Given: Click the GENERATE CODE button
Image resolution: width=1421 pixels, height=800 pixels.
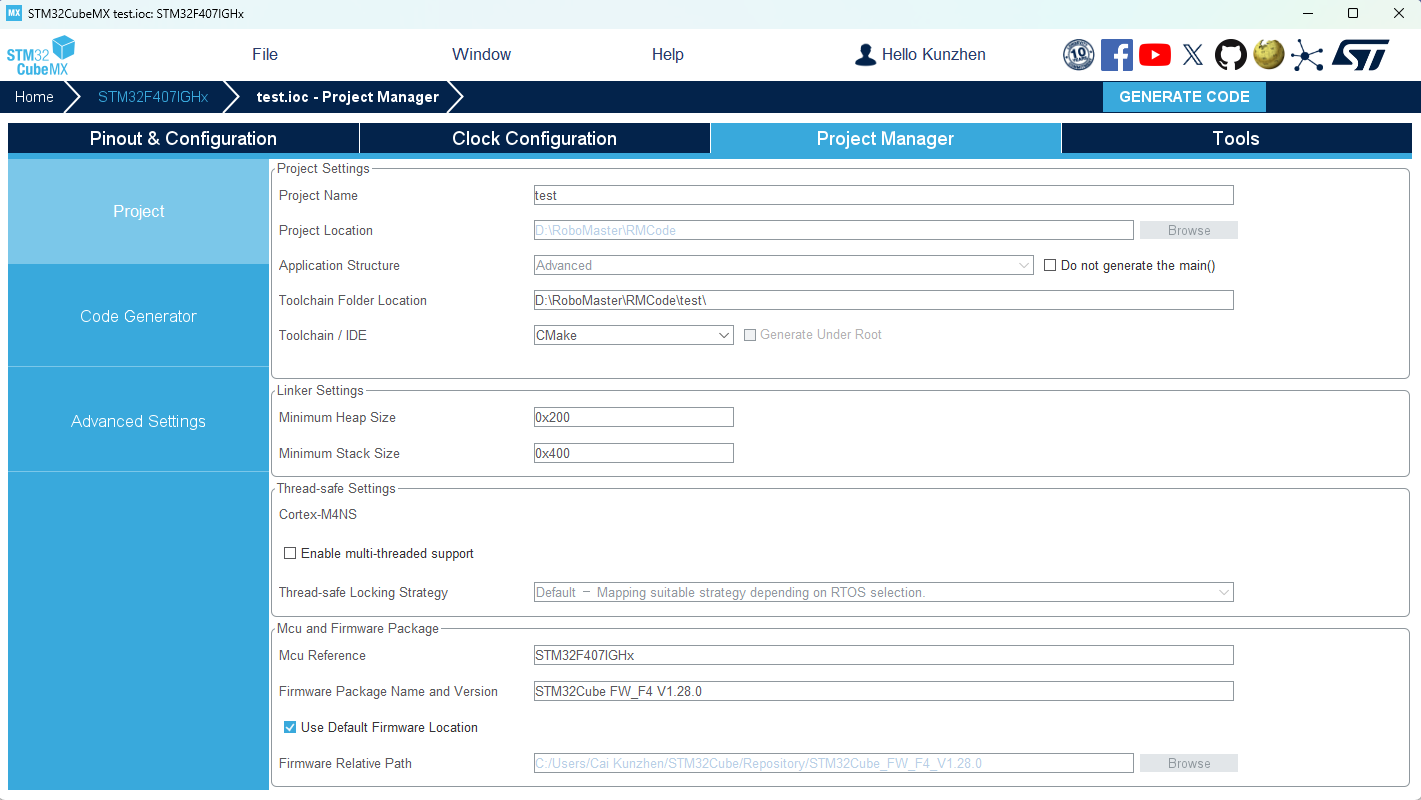Looking at the screenshot, I should (1184, 97).
